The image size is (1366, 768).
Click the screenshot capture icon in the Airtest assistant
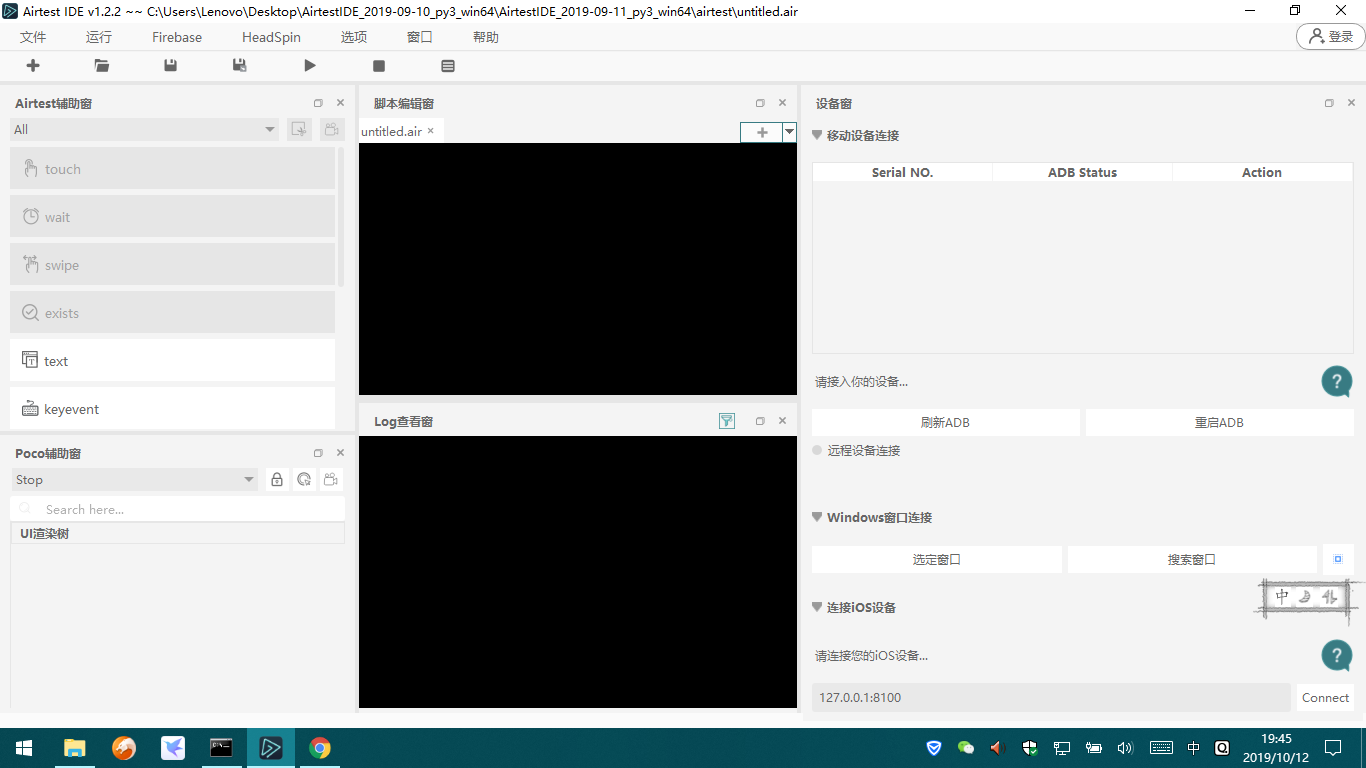[x=298, y=129]
